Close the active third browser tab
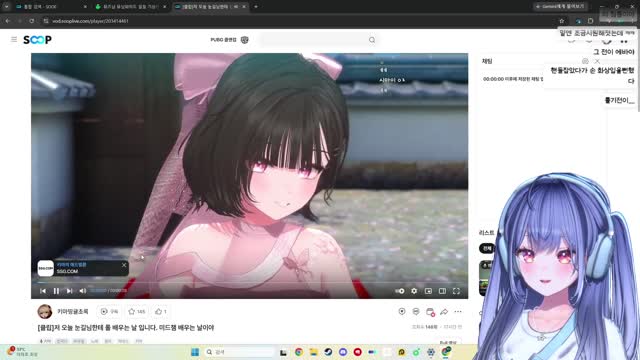 (x=244, y=7)
